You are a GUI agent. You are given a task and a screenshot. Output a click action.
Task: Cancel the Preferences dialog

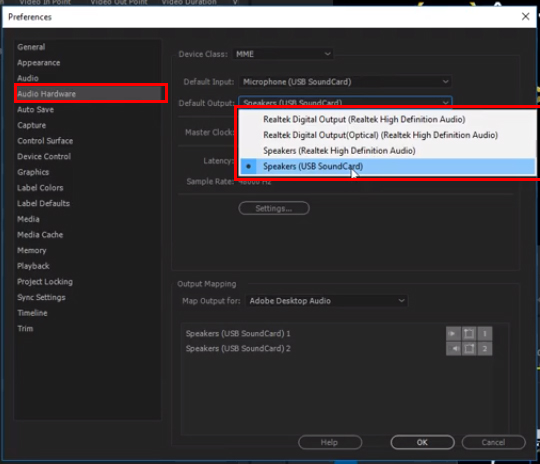click(494, 442)
